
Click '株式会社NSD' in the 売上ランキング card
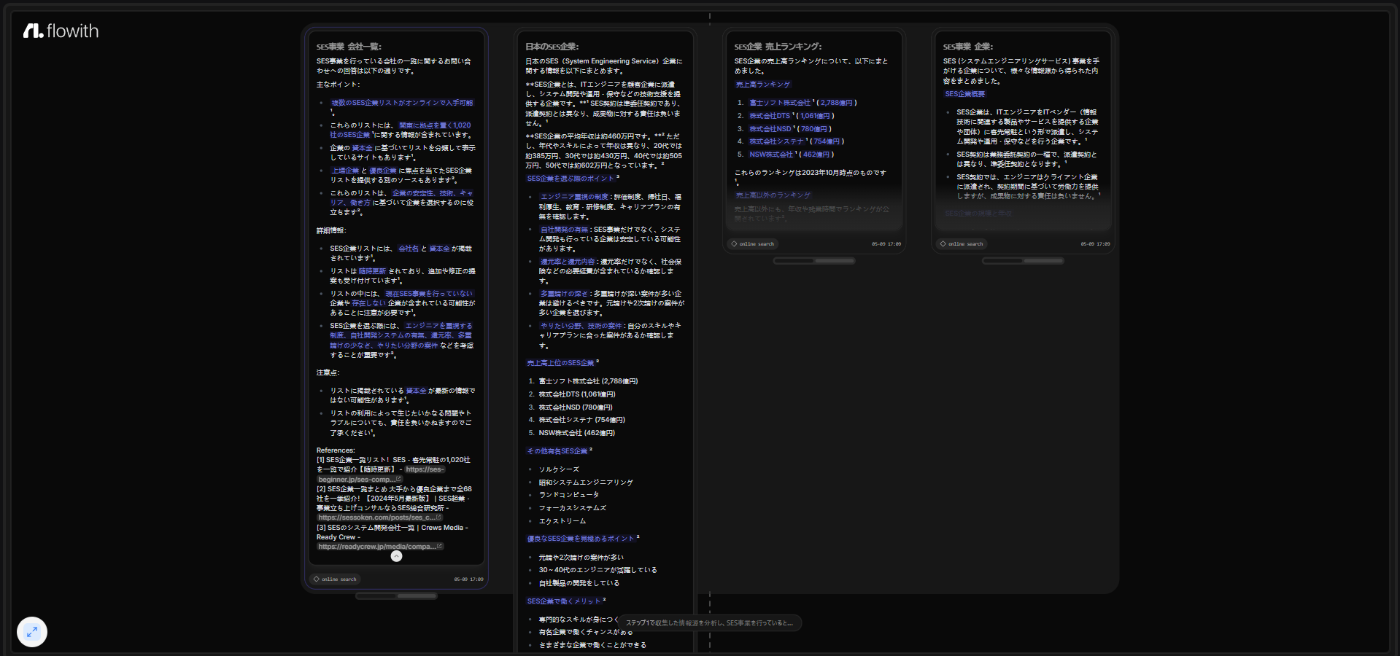point(771,128)
